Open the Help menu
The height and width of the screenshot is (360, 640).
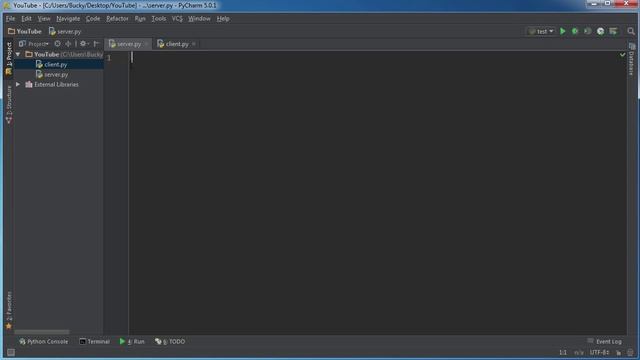click(223, 19)
